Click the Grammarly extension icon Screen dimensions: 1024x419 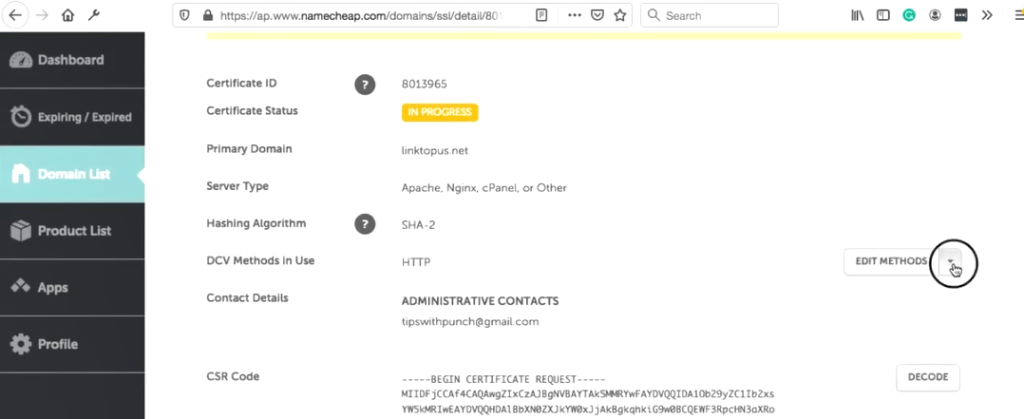pyautogui.click(x=909, y=15)
